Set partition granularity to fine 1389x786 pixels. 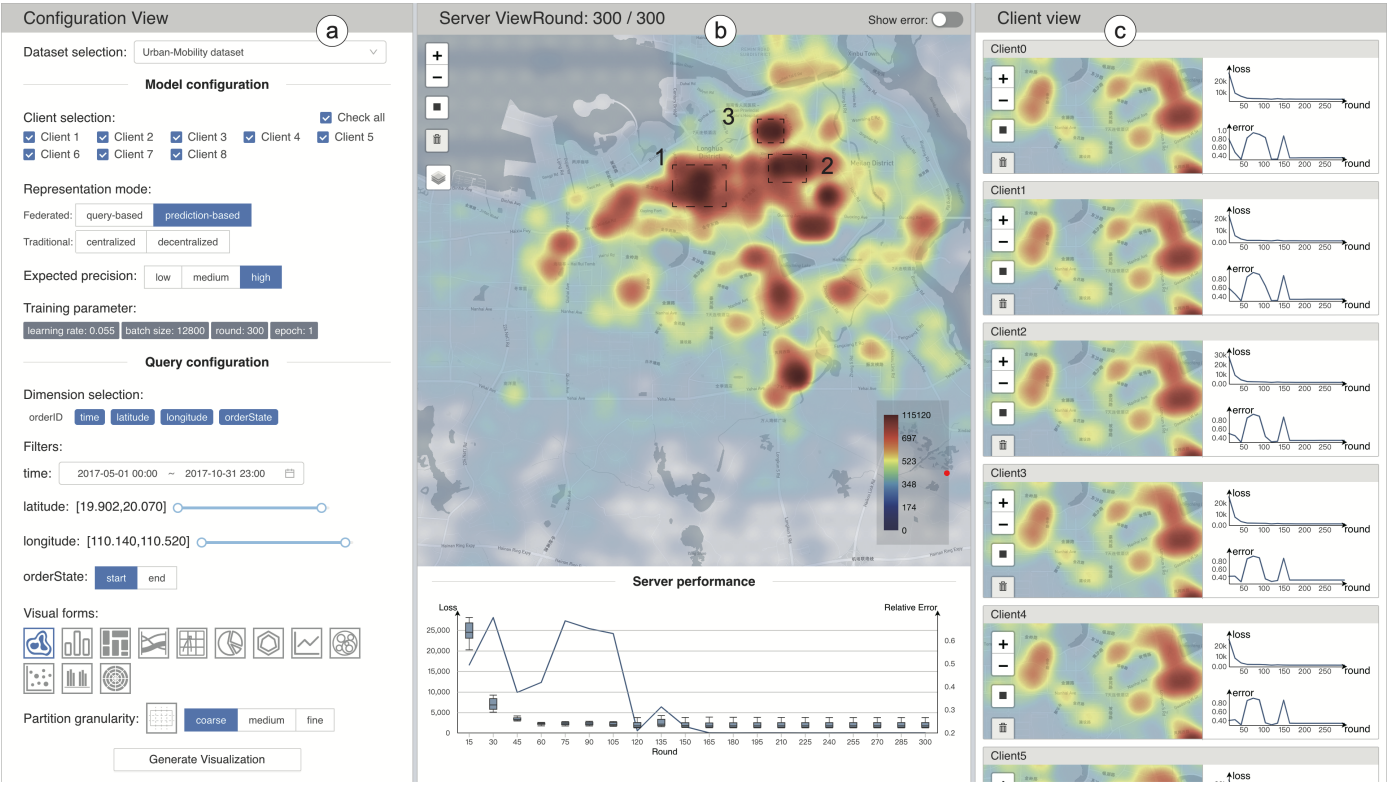(x=315, y=720)
